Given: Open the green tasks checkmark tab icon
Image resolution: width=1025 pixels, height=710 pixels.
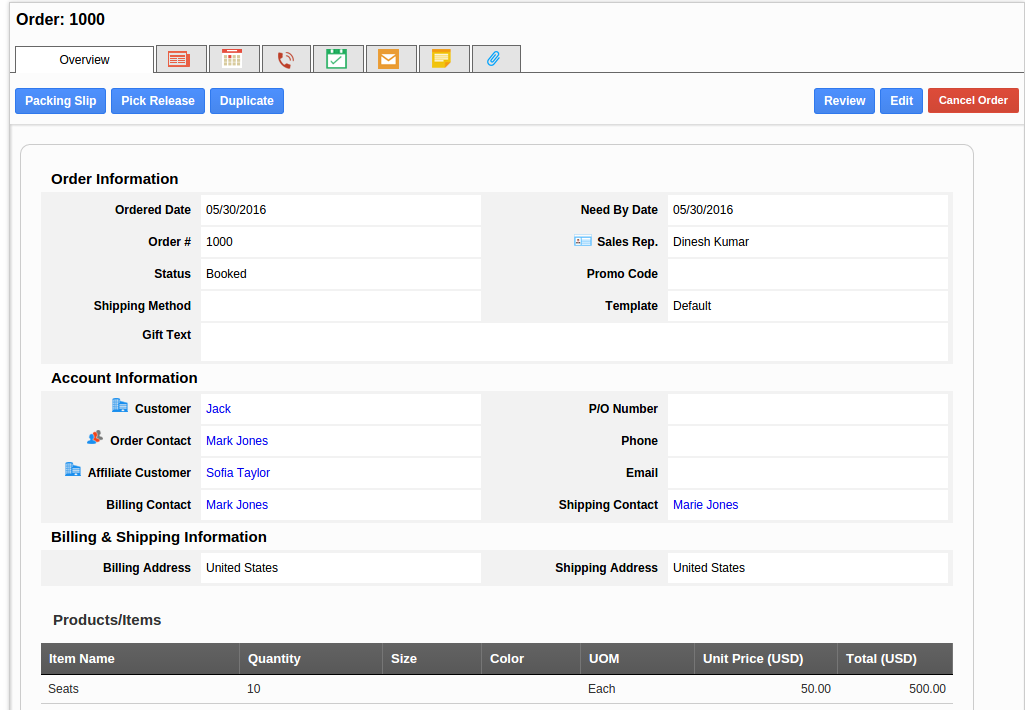Looking at the screenshot, I should coord(336,59).
